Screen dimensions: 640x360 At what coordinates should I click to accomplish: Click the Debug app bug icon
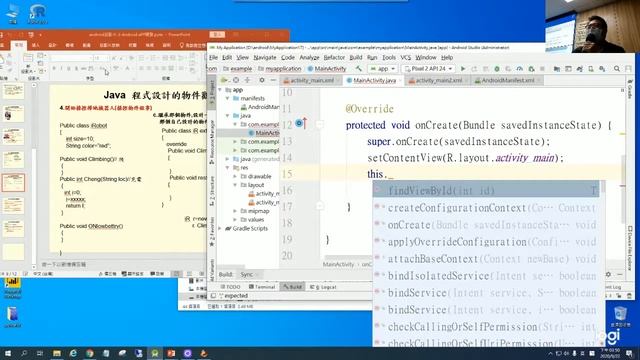tap(497, 69)
